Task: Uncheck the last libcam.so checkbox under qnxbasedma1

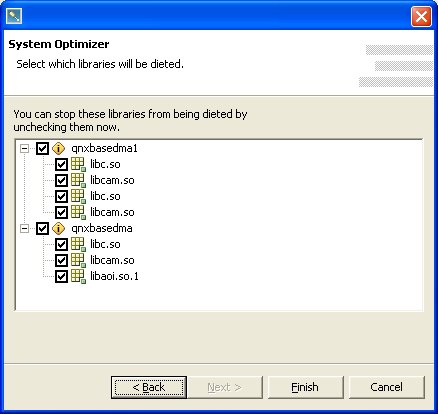Action: [x=61, y=212]
